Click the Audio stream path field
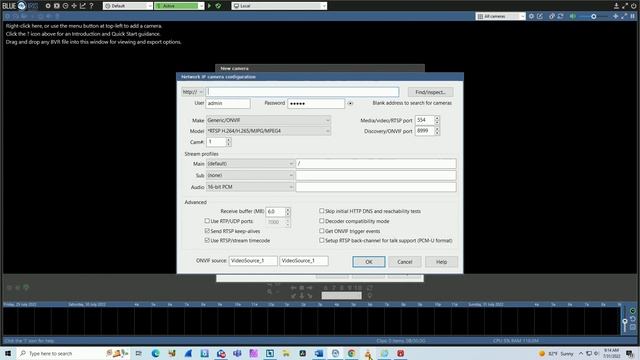The width and height of the screenshot is (640, 360). click(x=376, y=187)
